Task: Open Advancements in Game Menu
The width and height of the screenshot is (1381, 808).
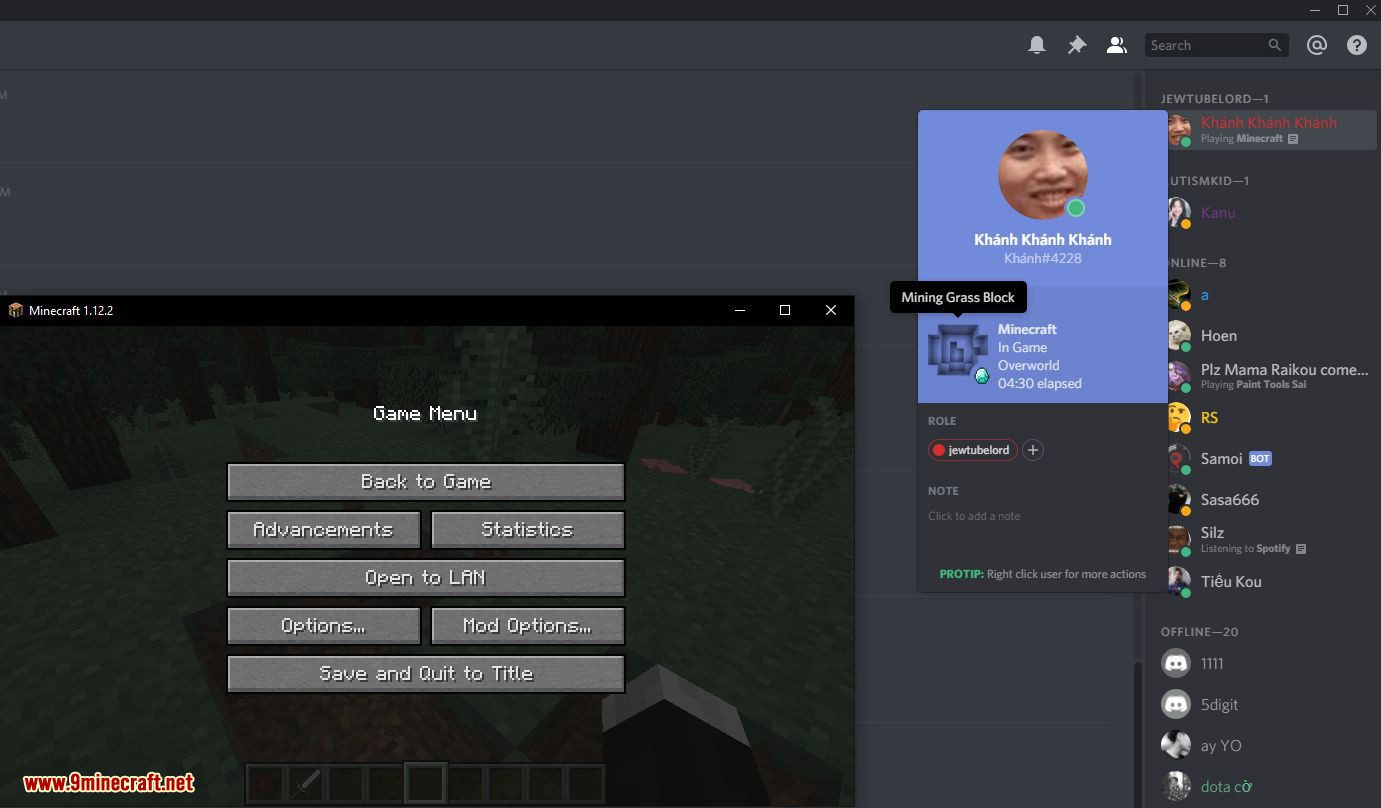Action: tap(324, 530)
